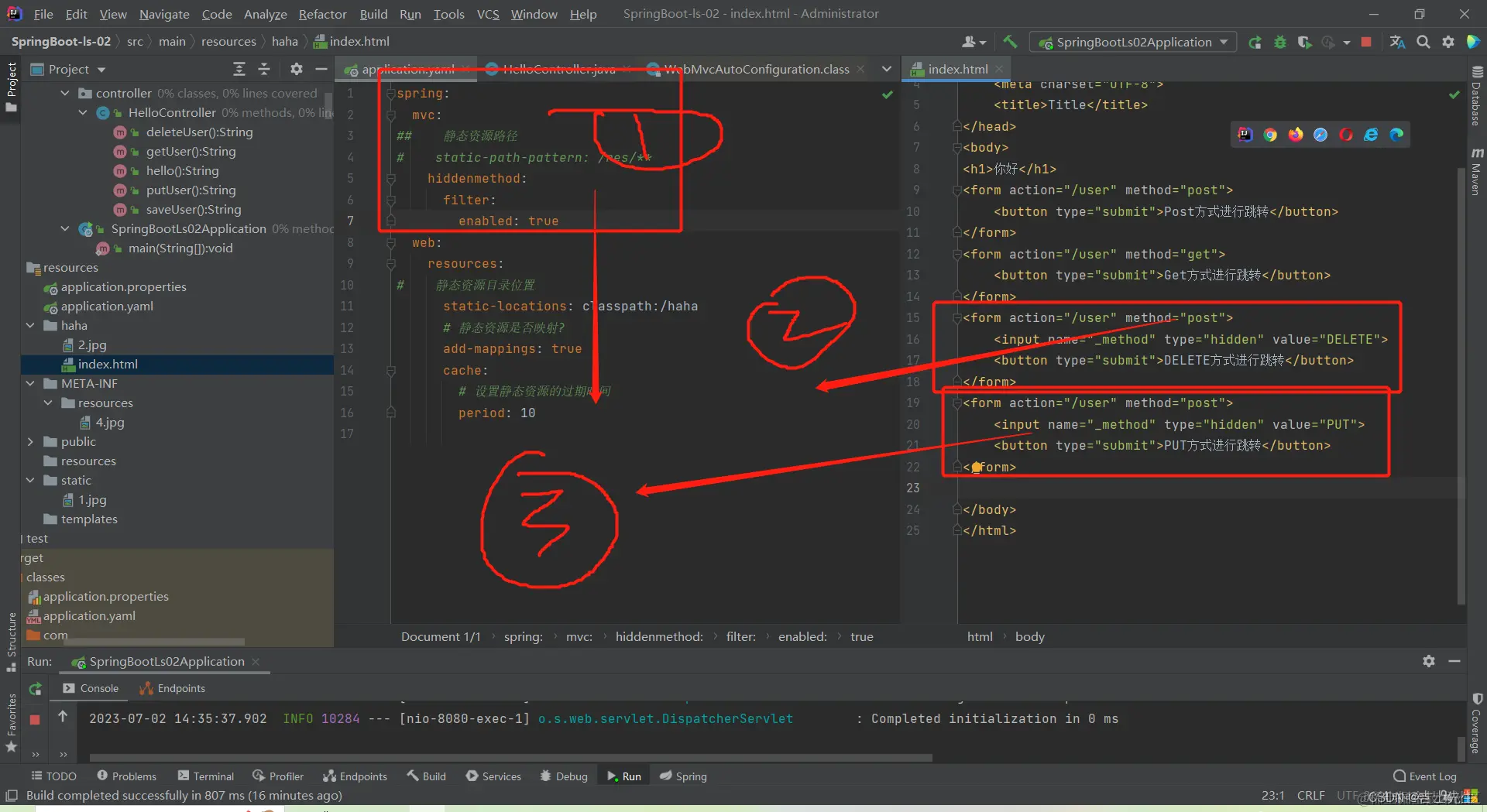Open the Services tool window
The image size is (1487, 812).
(493, 776)
